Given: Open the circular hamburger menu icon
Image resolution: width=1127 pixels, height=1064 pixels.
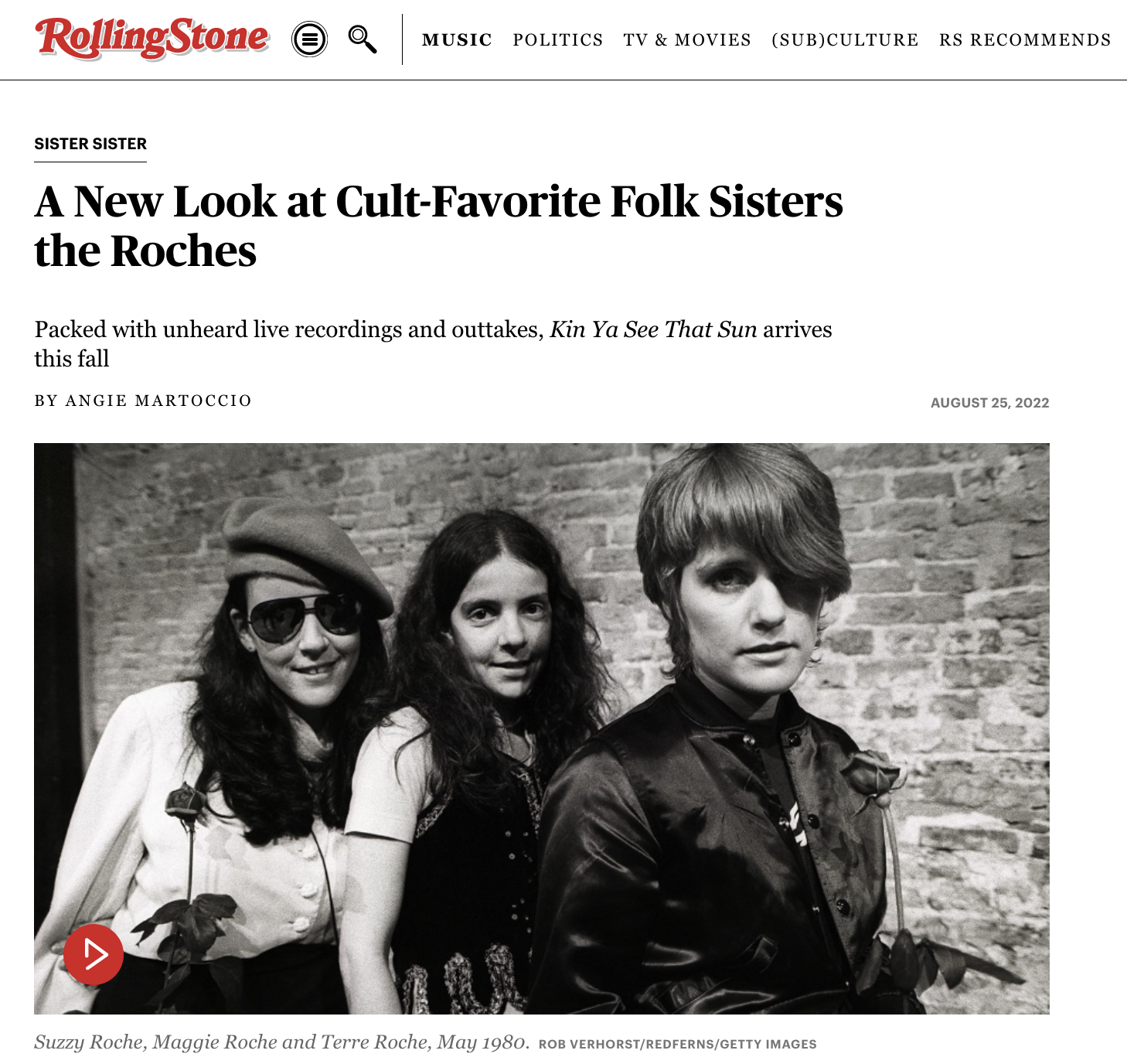Looking at the screenshot, I should tap(309, 39).
